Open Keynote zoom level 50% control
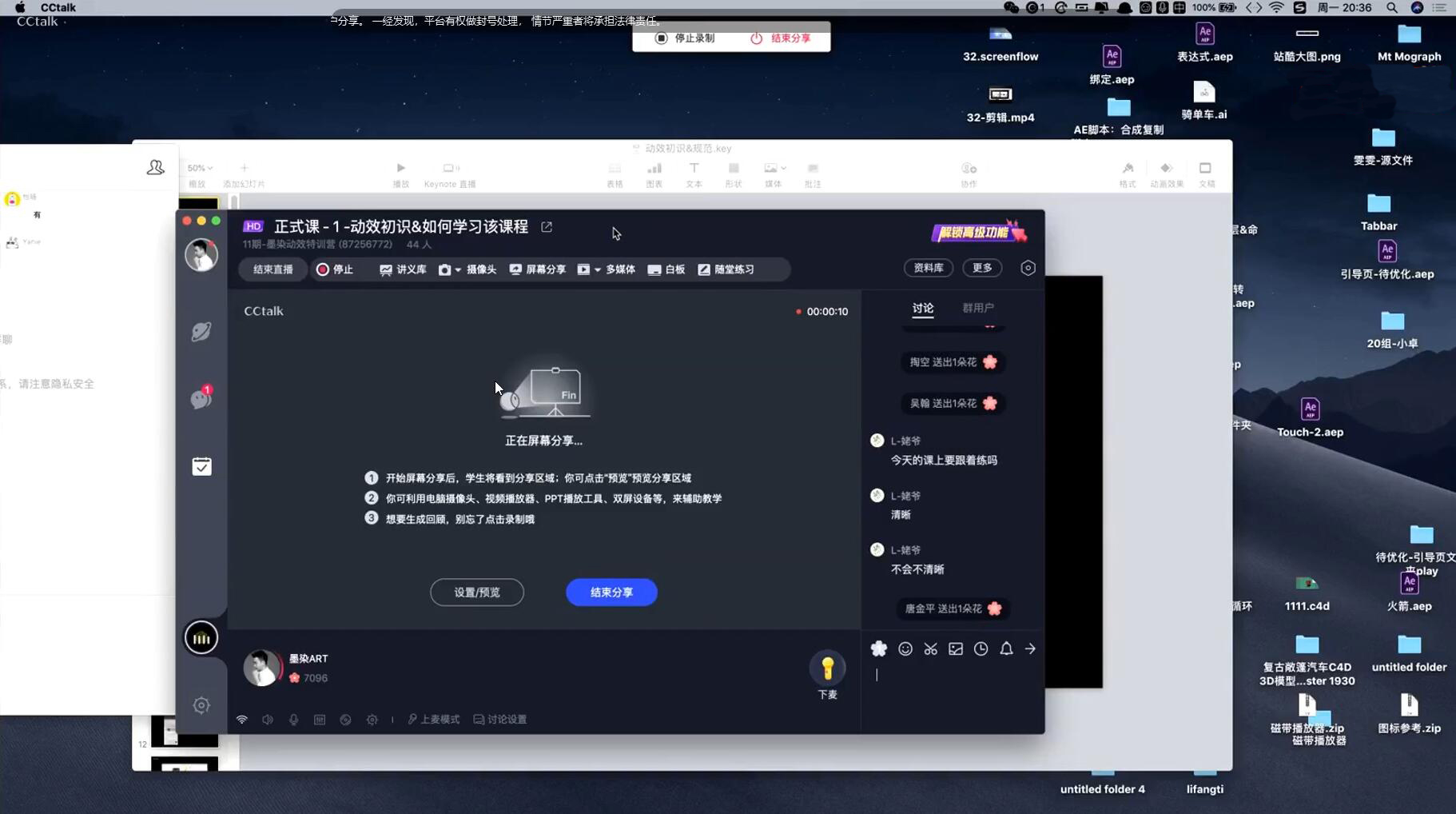The width and height of the screenshot is (1456, 814). pyautogui.click(x=200, y=168)
